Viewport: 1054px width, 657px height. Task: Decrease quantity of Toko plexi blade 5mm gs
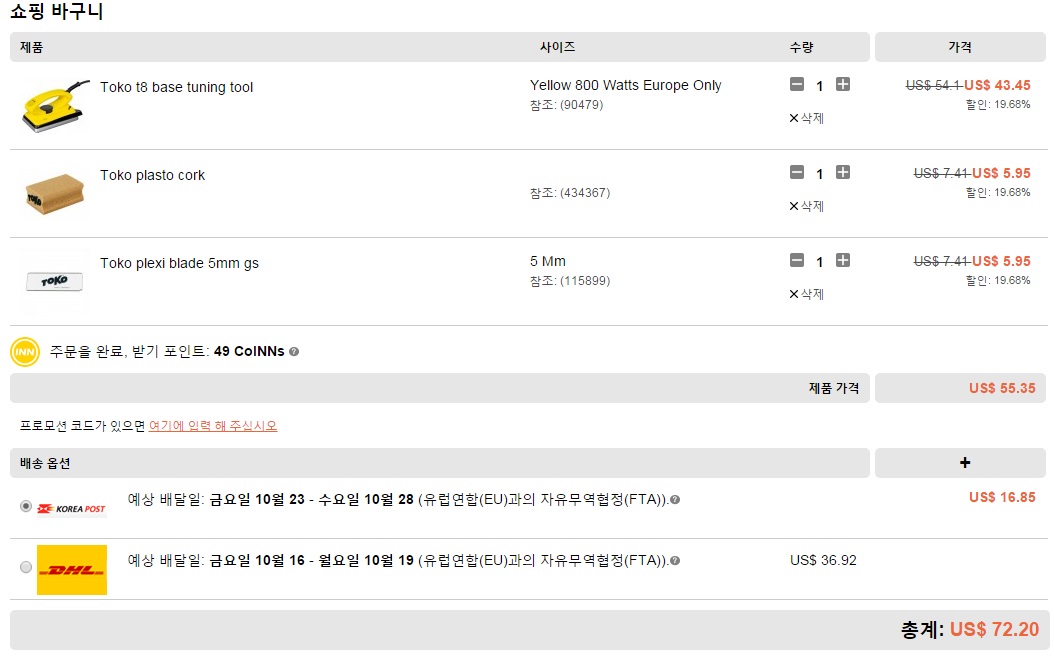point(797,261)
